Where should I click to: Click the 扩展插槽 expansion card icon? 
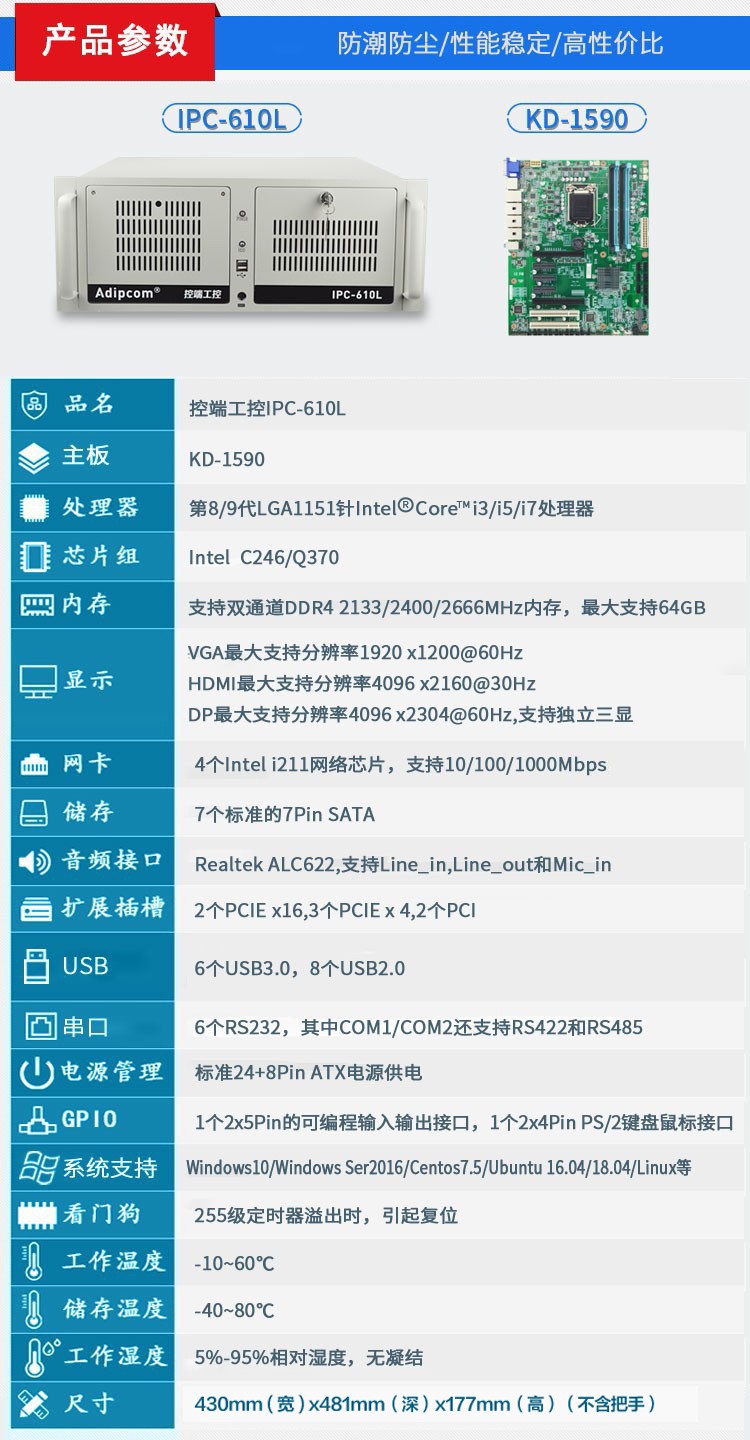(36, 909)
